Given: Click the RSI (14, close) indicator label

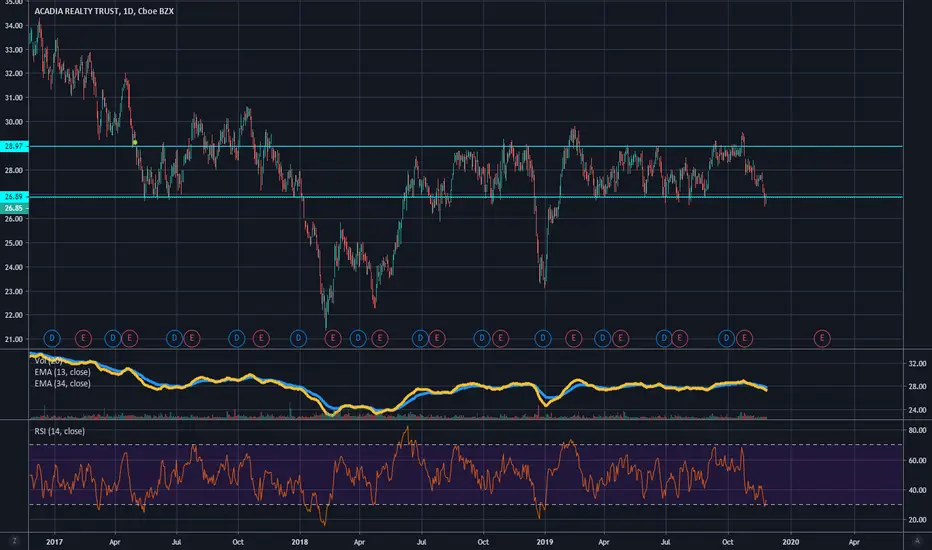Looking at the screenshot, I should [59, 431].
